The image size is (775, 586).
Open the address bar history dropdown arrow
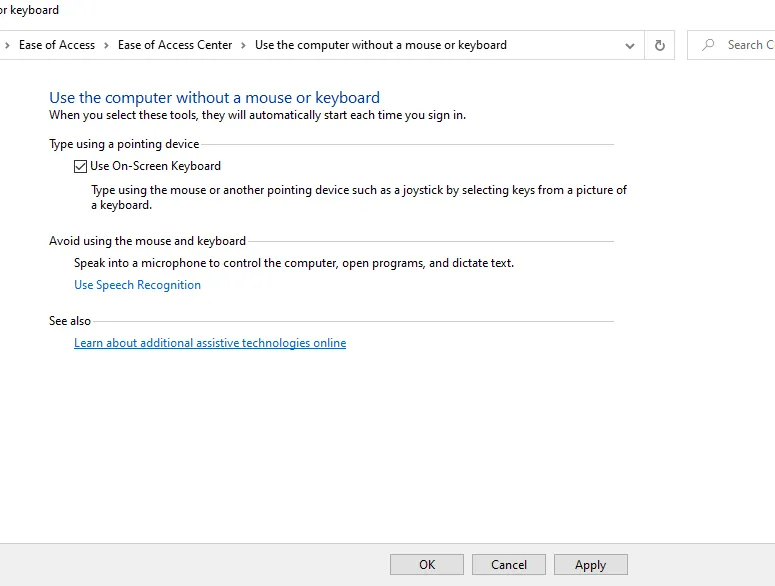pos(629,45)
